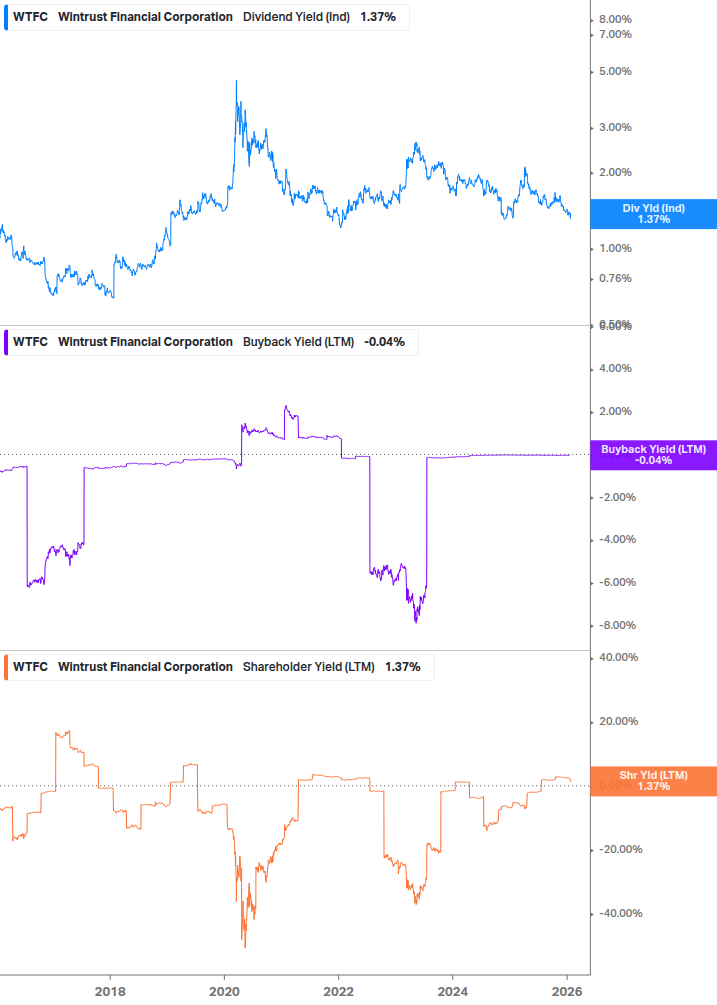This screenshot has width=717, height=1005.
Task: Click the -0.04% value in Buyback Yield legend
Action: [384, 342]
